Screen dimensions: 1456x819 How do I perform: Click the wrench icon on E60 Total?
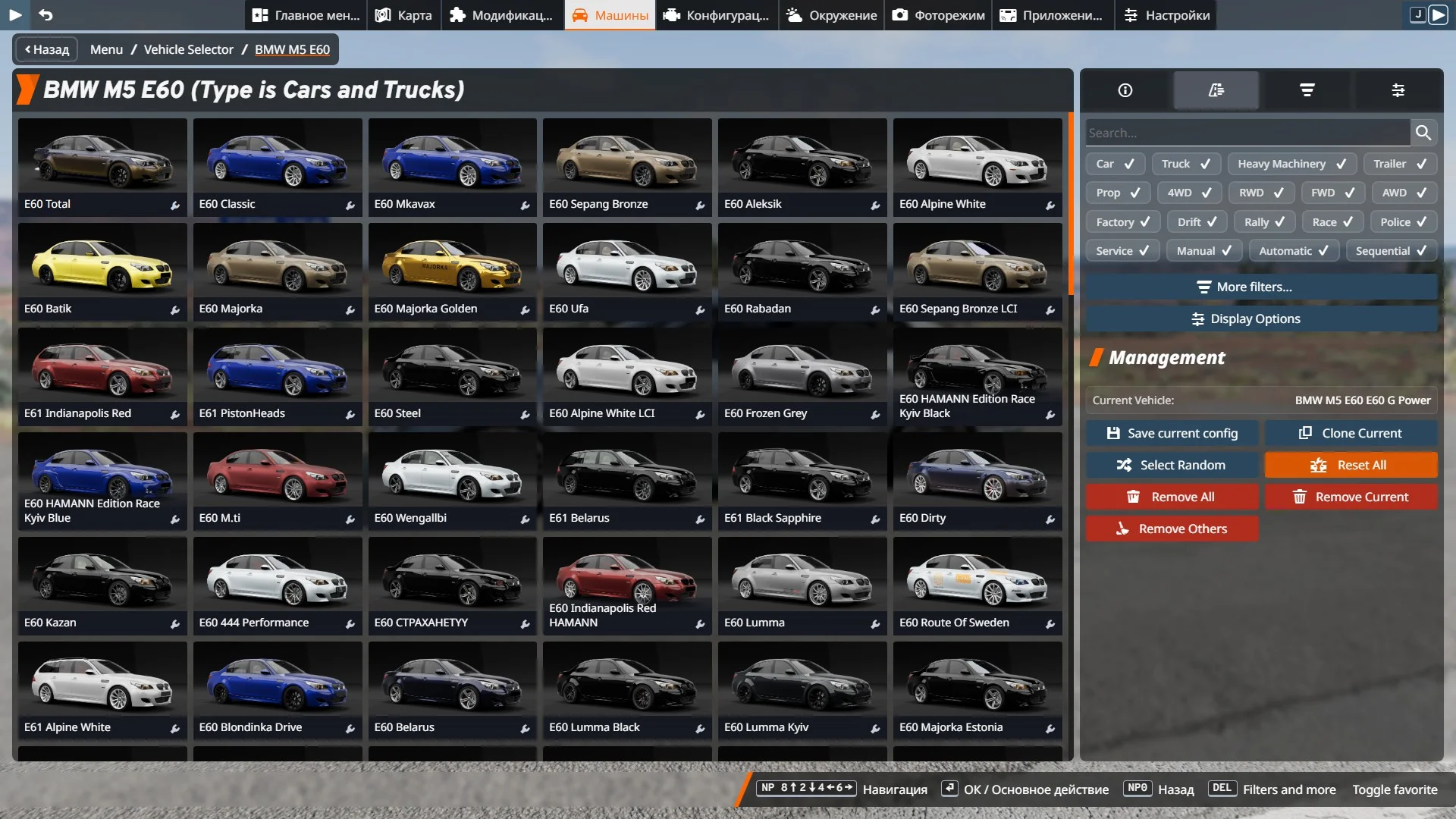[x=175, y=205]
